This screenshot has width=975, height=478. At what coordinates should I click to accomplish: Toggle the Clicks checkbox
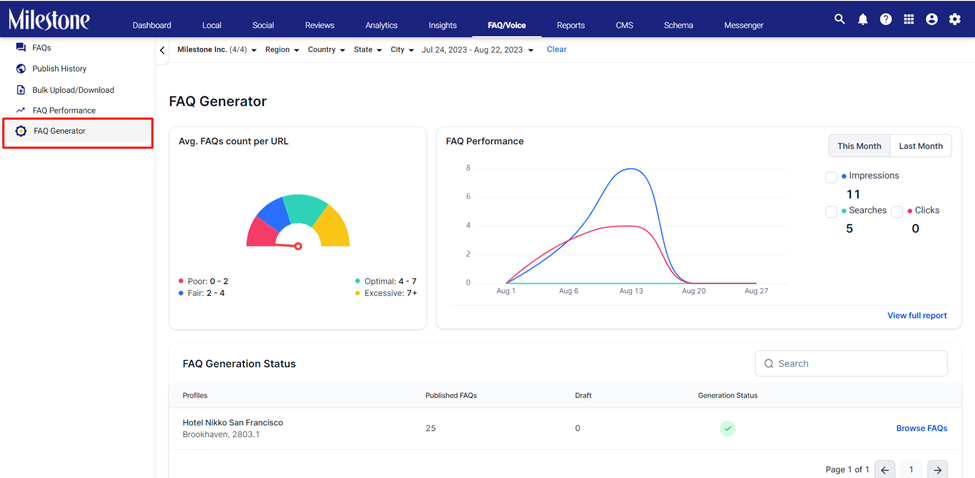click(x=897, y=212)
